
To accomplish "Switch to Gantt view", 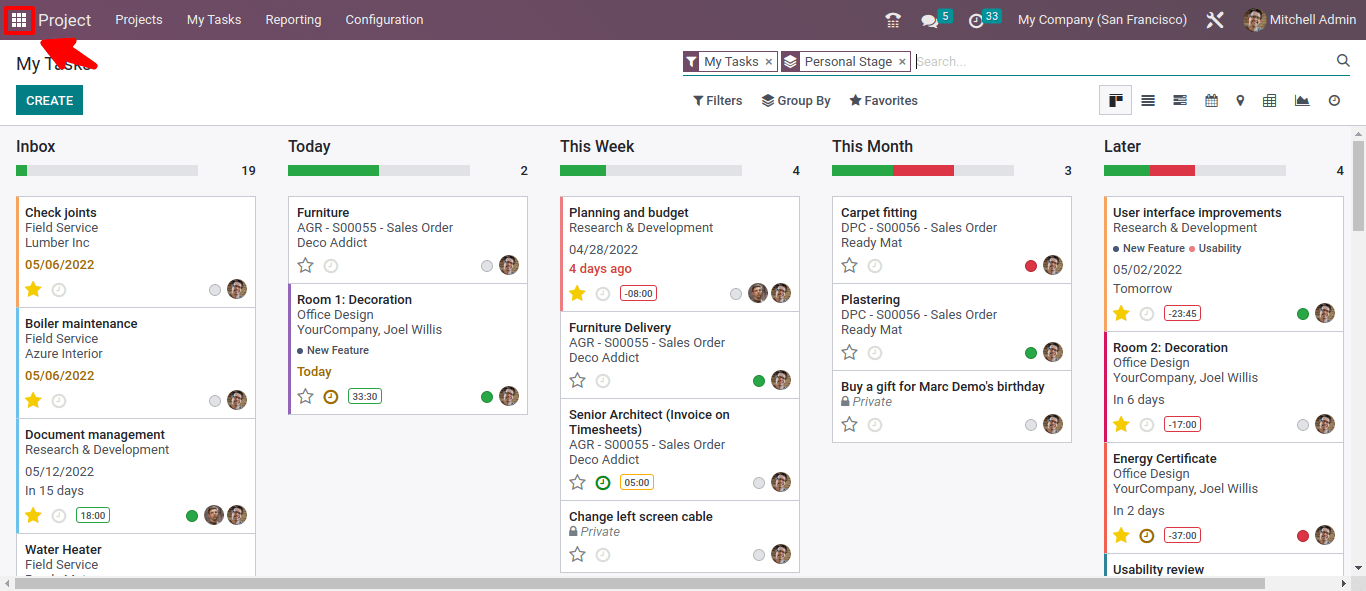I will [x=1180, y=100].
